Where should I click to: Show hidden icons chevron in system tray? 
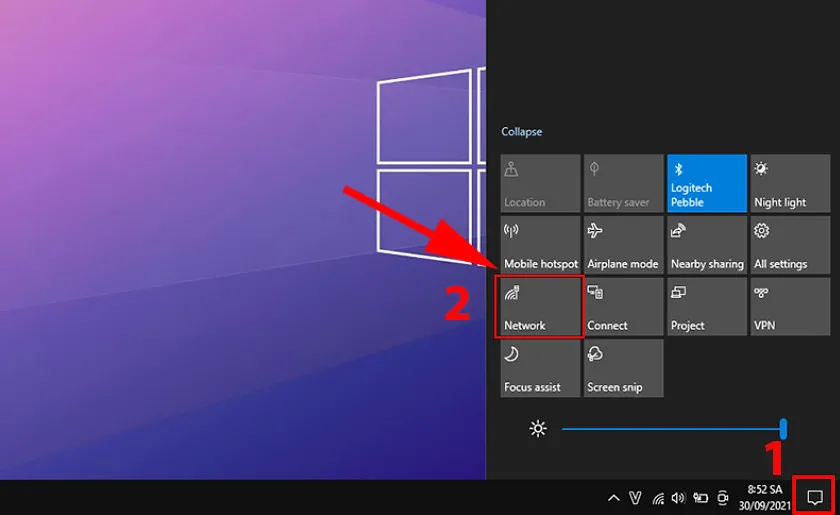coord(614,498)
